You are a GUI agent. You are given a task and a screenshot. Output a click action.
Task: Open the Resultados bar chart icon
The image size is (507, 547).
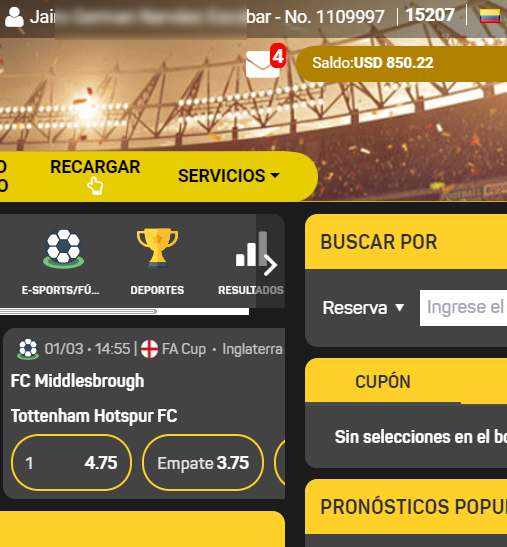[x=251, y=248]
